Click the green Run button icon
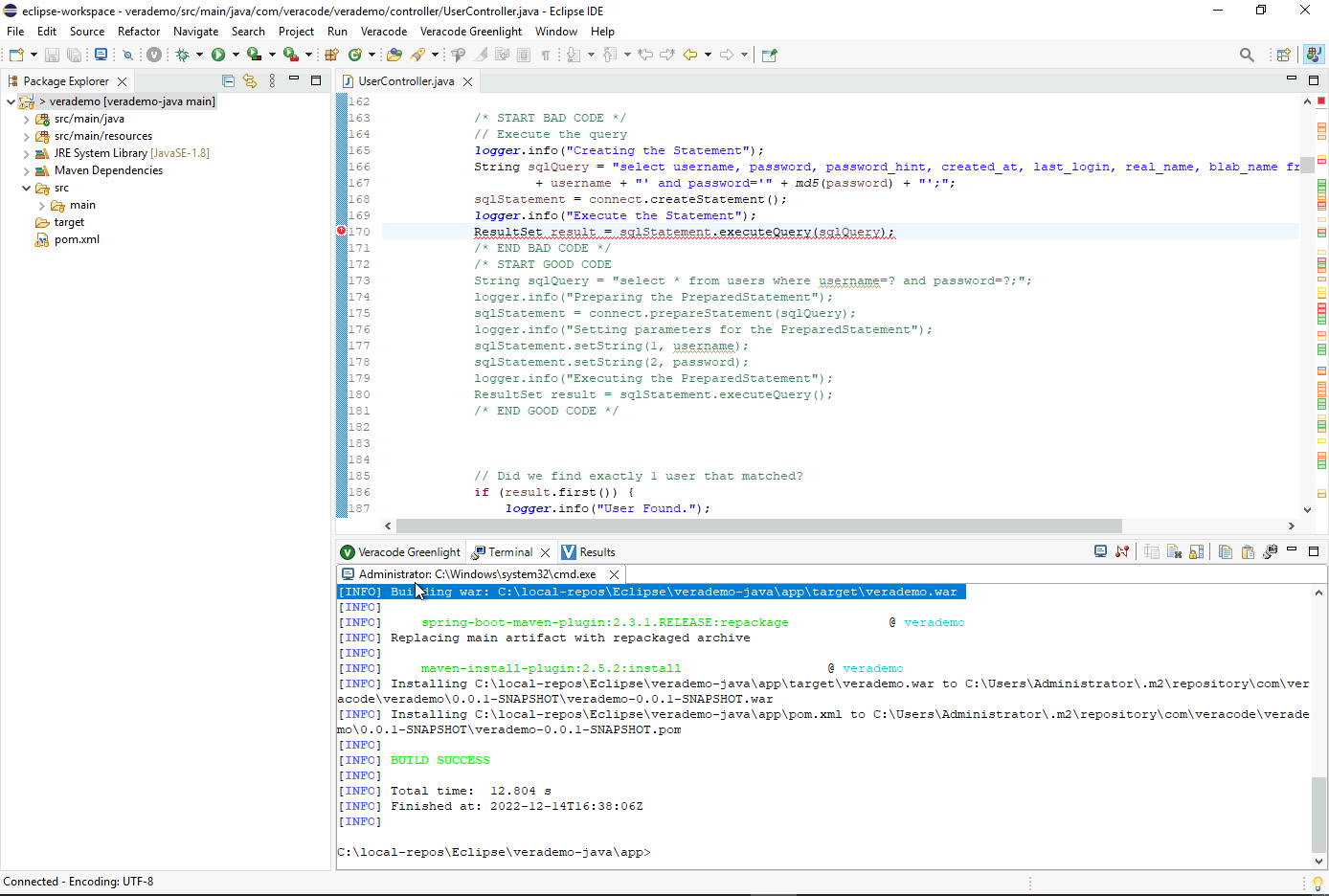This screenshot has height=896, width=1329. (217, 55)
